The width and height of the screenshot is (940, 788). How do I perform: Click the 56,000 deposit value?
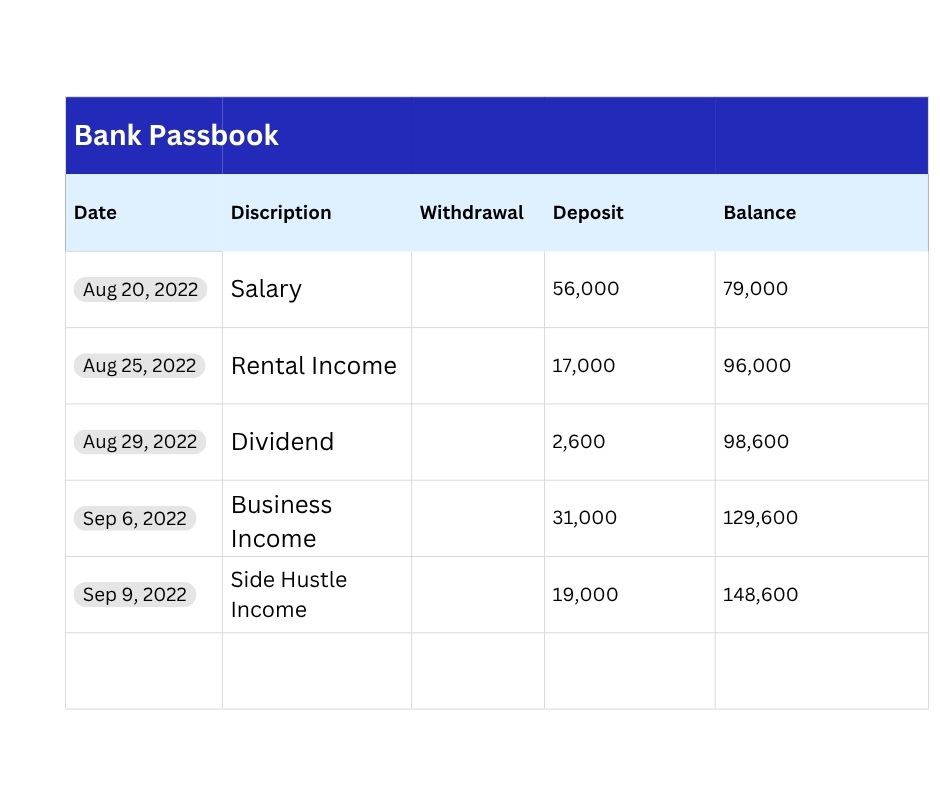tap(586, 288)
